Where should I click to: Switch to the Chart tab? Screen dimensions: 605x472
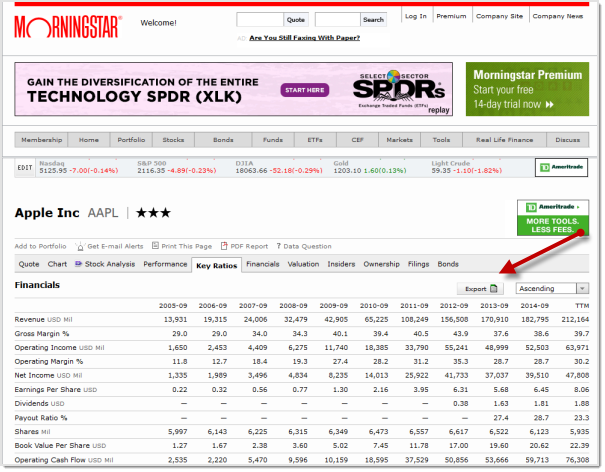point(57,264)
